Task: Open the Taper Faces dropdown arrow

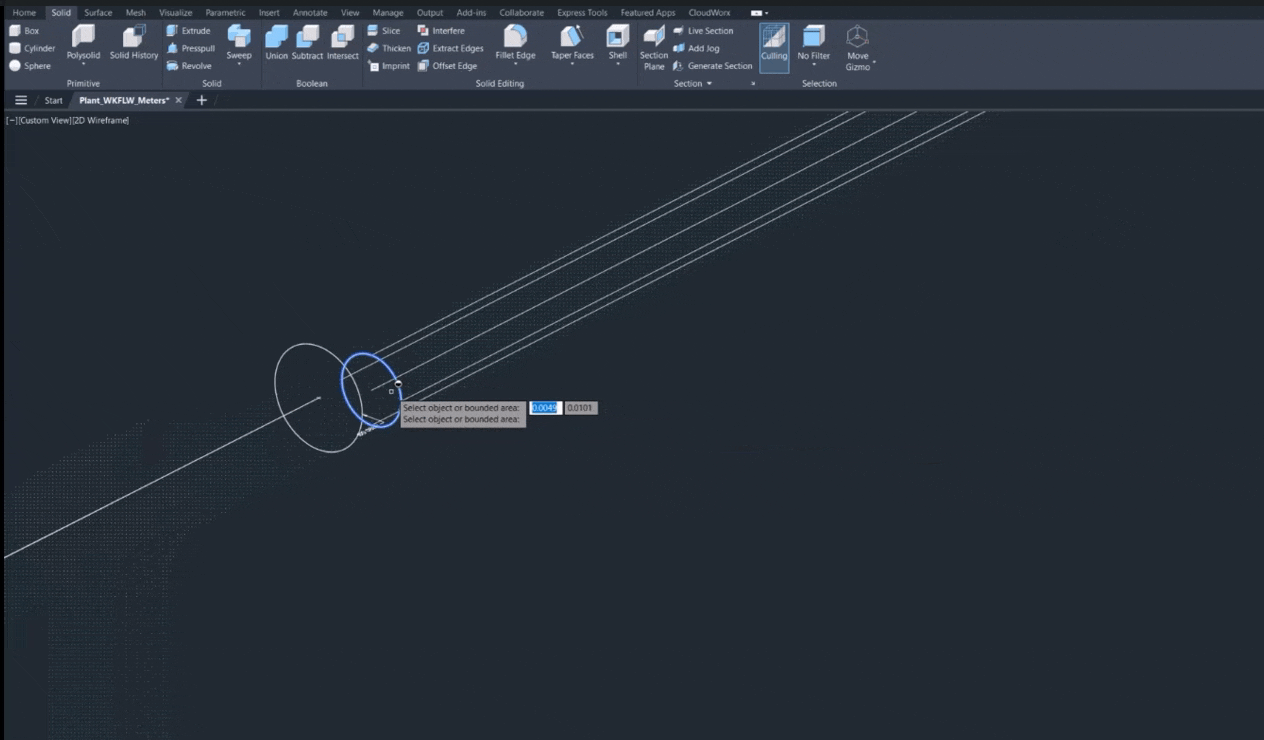Action: 572,65
